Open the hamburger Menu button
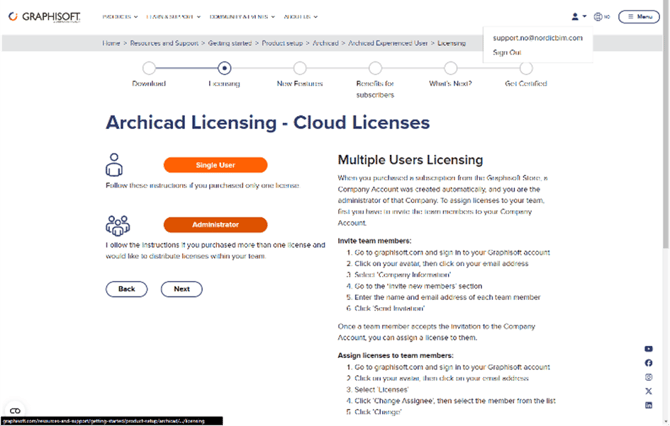670x426 pixels. [x=639, y=17]
